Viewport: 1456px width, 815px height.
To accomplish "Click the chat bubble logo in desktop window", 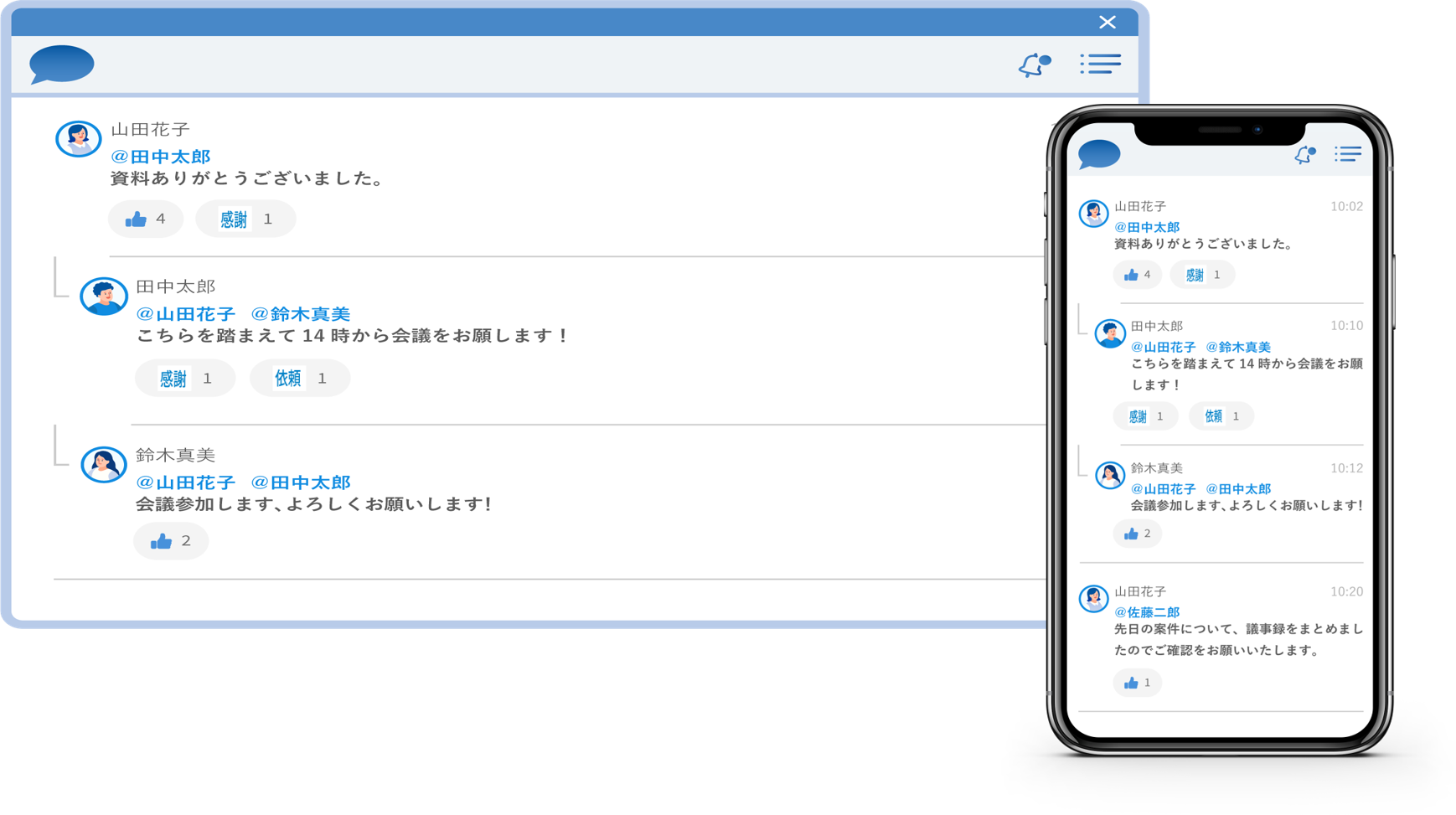I will [61, 64].
